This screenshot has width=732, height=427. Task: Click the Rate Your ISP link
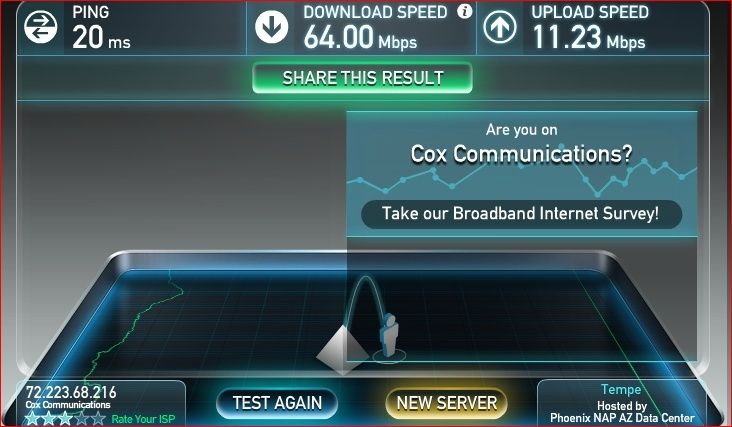tap(143, 419)
